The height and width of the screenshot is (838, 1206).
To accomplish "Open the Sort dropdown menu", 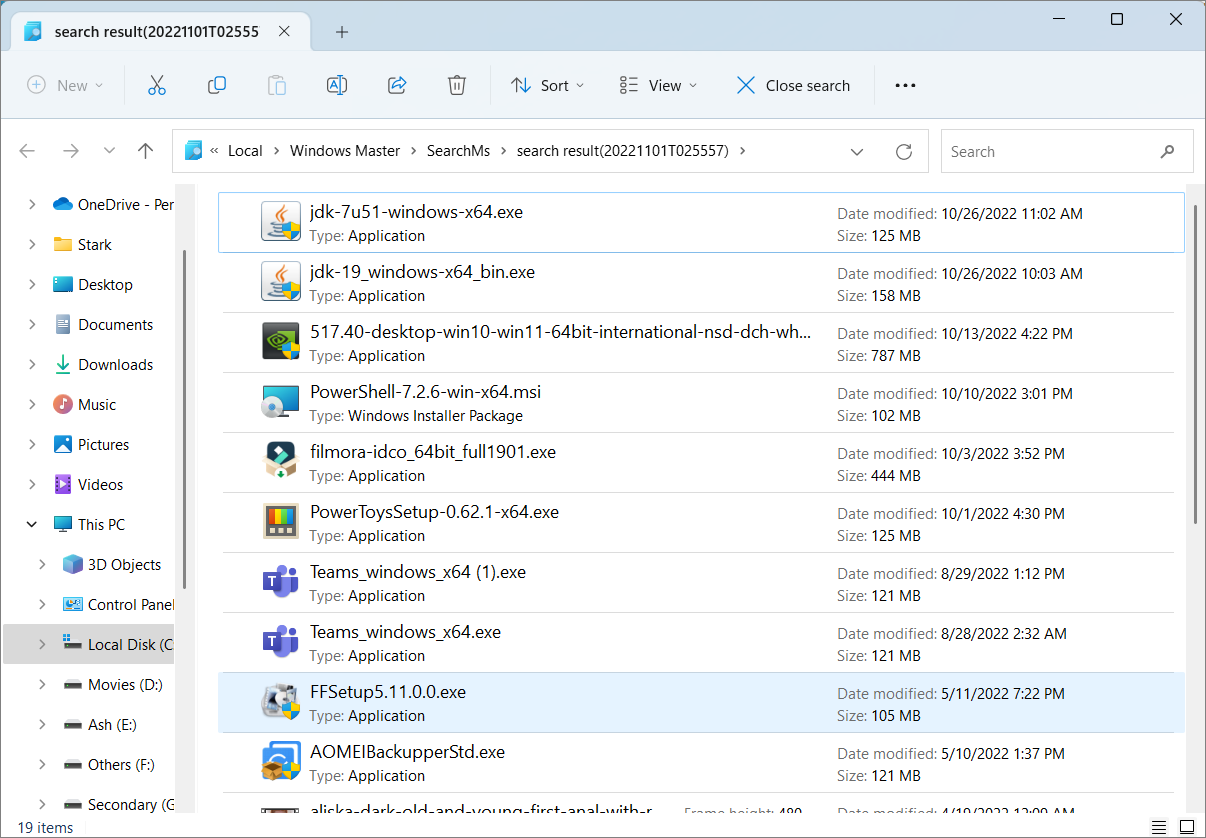I will pos(547,85).
